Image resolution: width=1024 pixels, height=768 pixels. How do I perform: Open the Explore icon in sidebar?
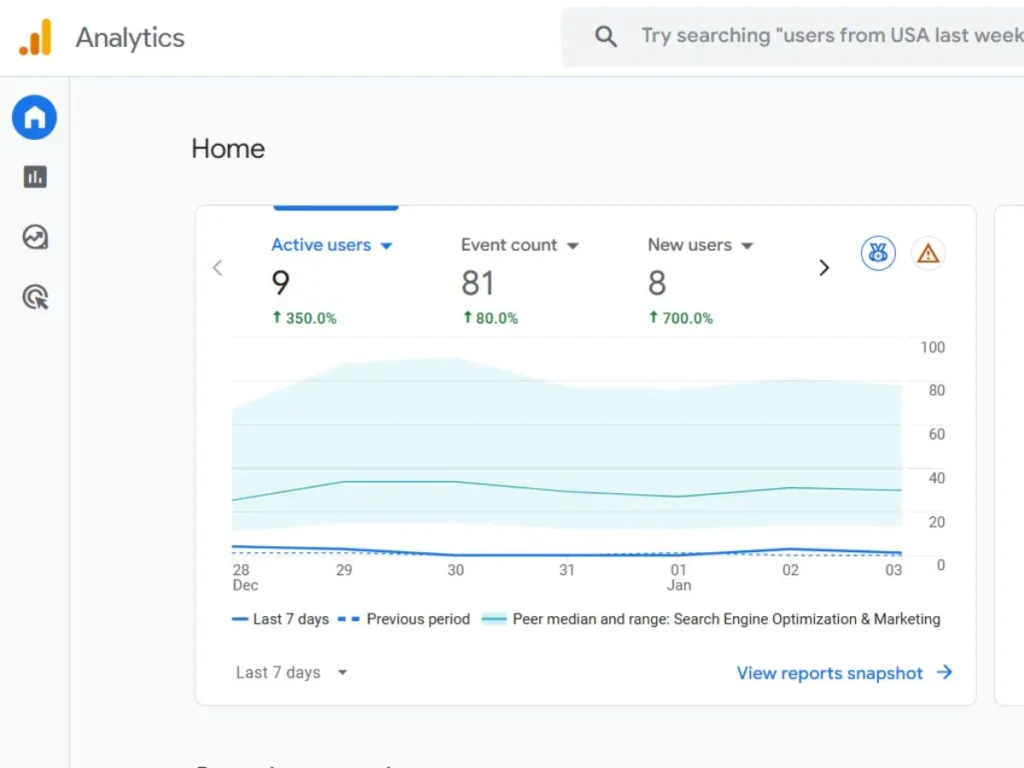(35, 237)
